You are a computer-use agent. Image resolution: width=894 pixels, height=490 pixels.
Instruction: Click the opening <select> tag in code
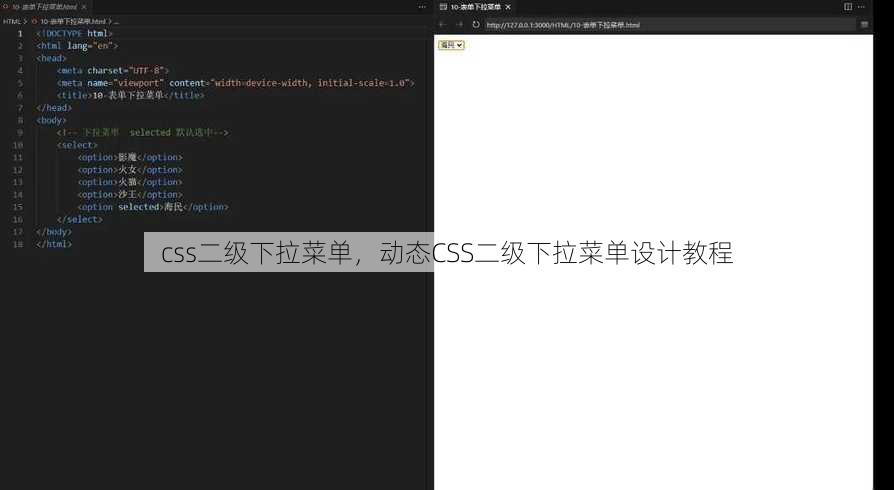coord(77,145)
